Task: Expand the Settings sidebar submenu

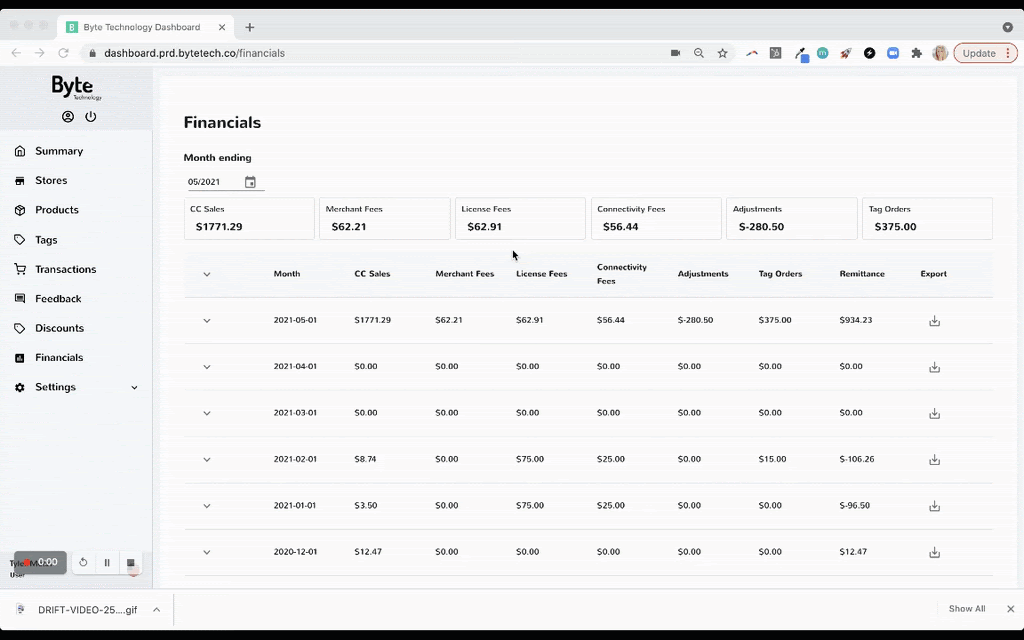Action: click(134, 388)
